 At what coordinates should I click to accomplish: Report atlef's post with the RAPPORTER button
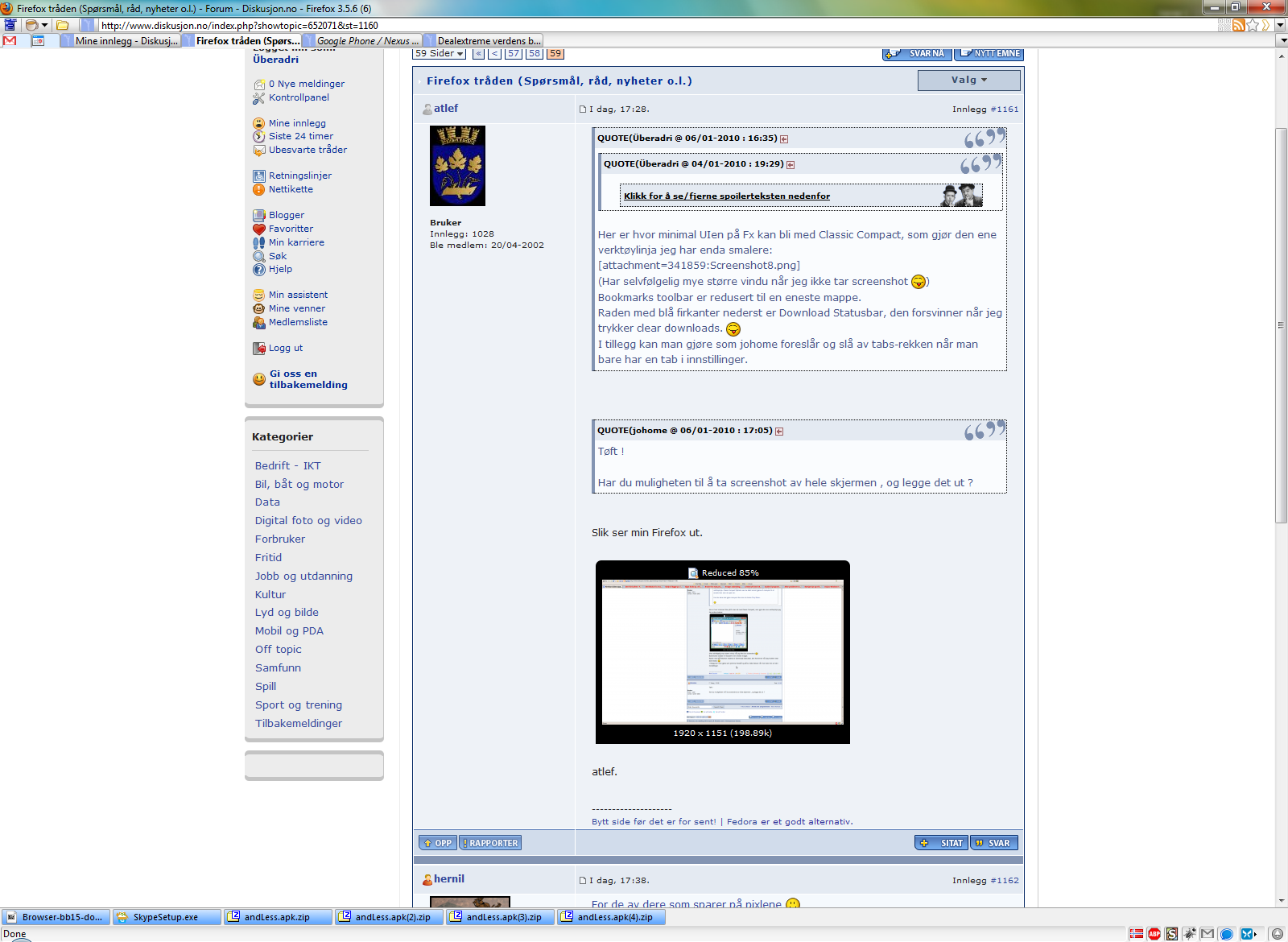490,843
